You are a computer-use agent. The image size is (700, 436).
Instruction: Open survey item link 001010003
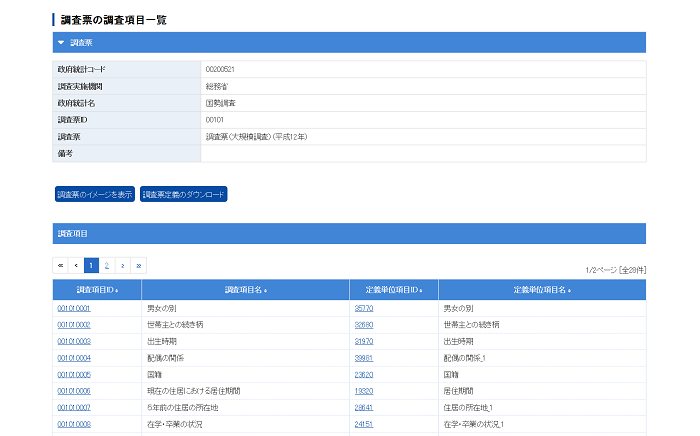(x=74, y=341)
